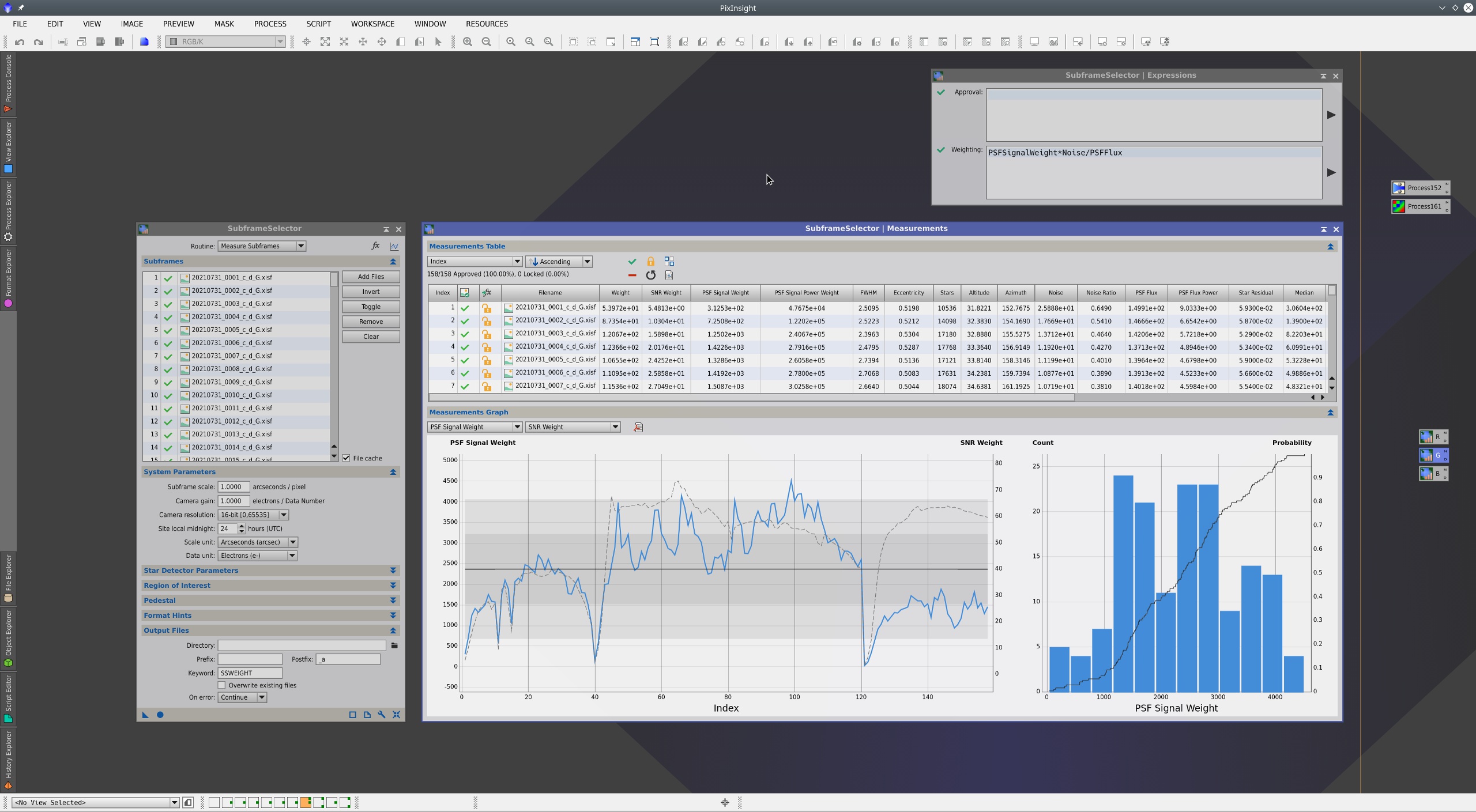Open the WORKSPACE menu
Screen dimensions: 1476x812
[x=372, y=24]
